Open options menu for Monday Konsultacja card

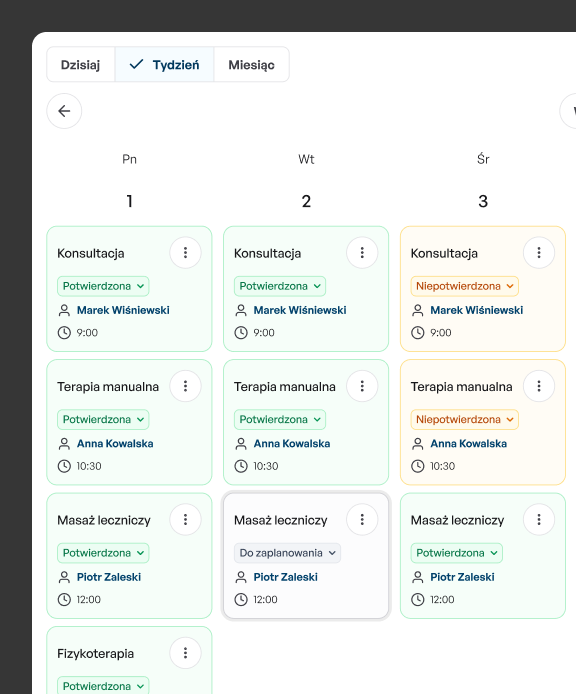(186, 253)
